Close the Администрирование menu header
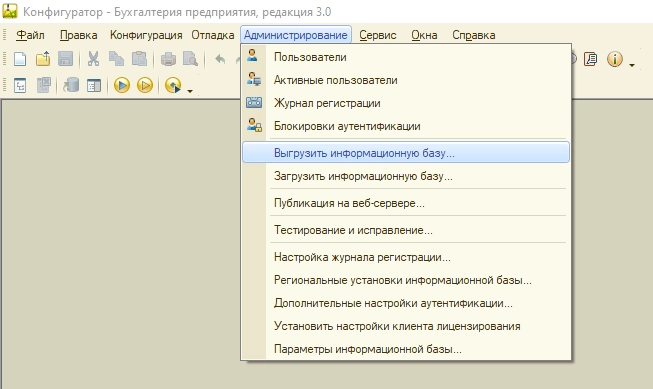This screenshot has height=389, width=653. point(296,35)
